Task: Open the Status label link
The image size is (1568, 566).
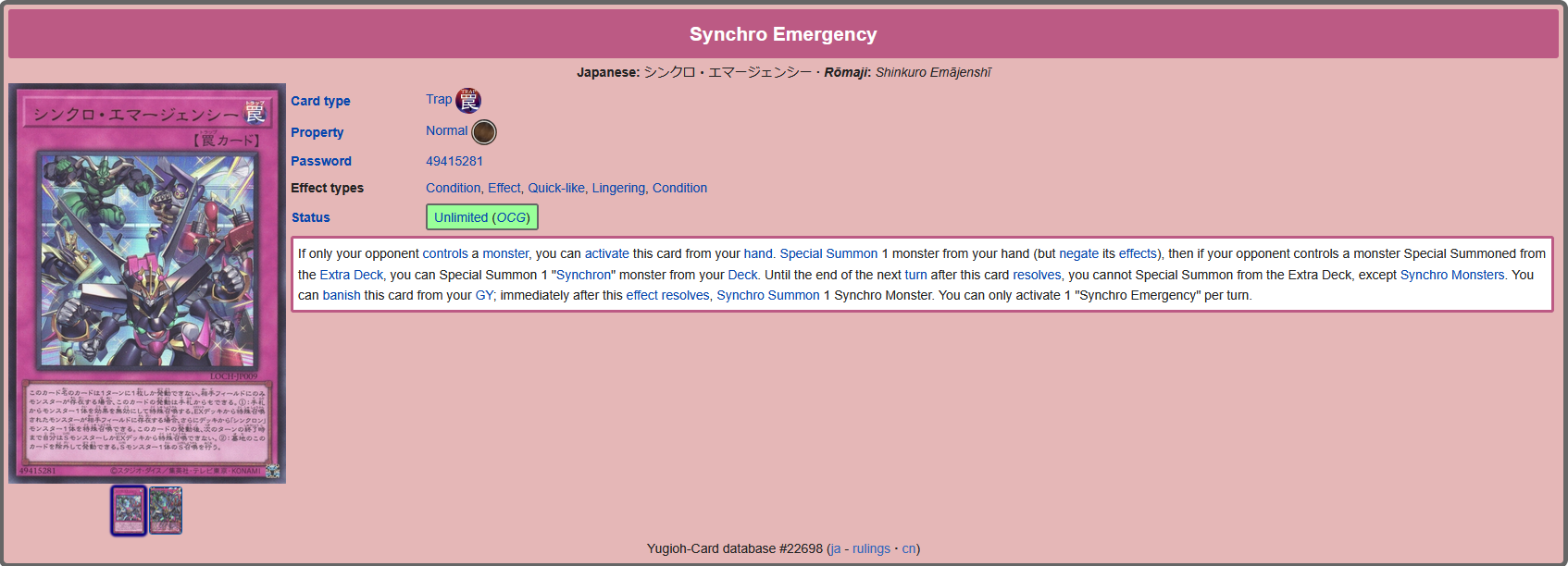Action: 310,217
